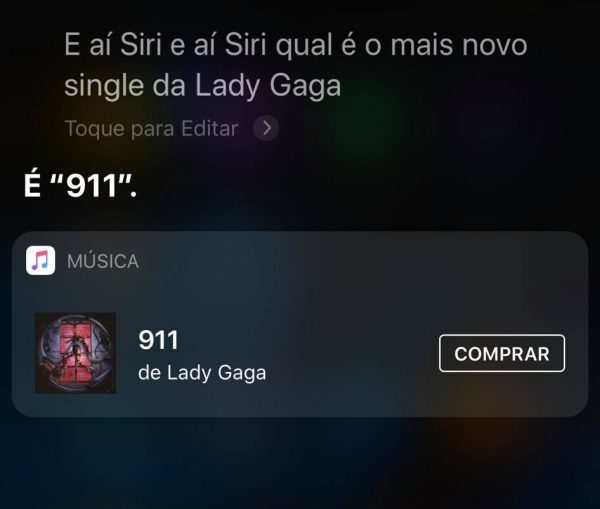
Task: Select the number 911 in Siri's reply
Action: tap(92, 186)
